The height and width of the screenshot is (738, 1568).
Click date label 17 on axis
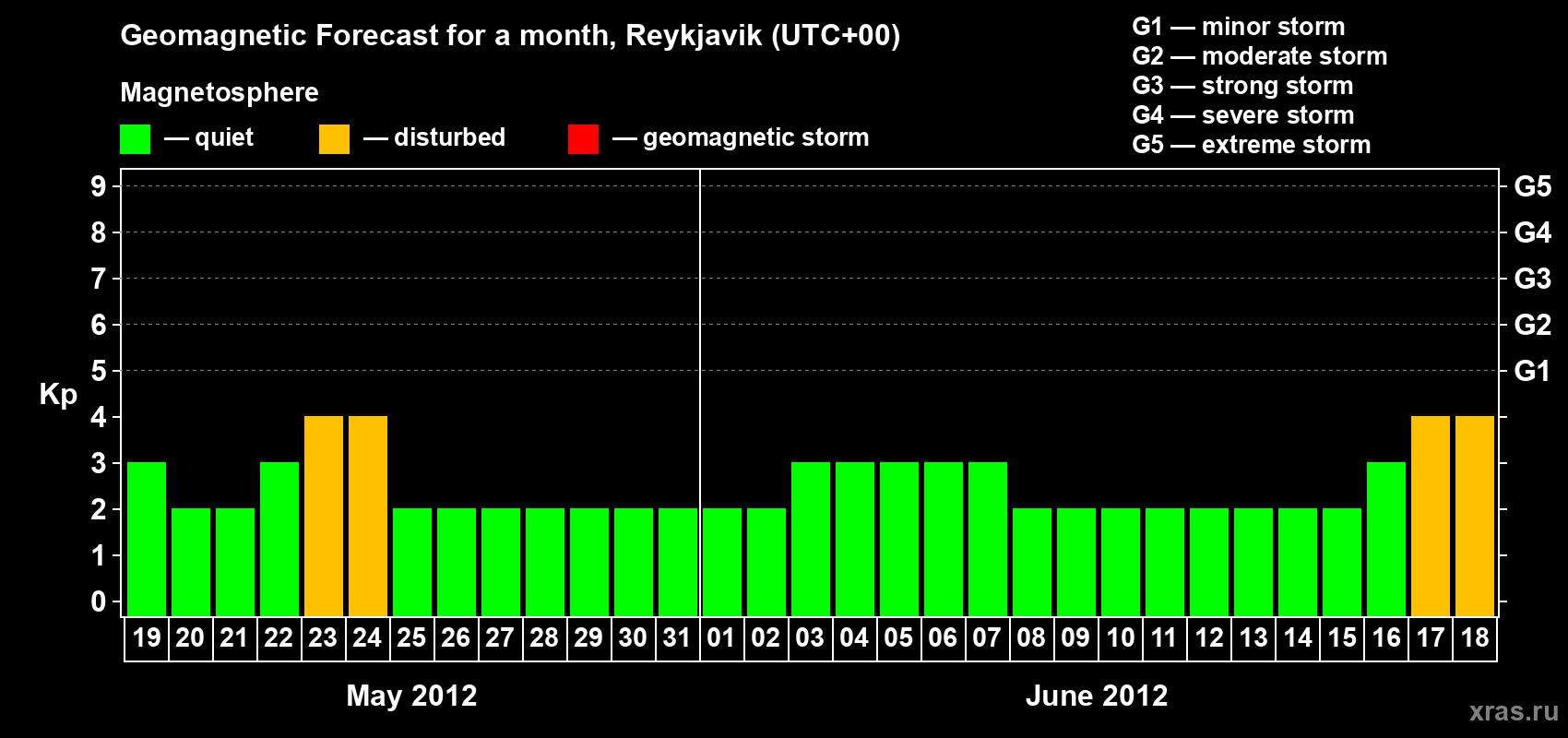coord(1431,638)
